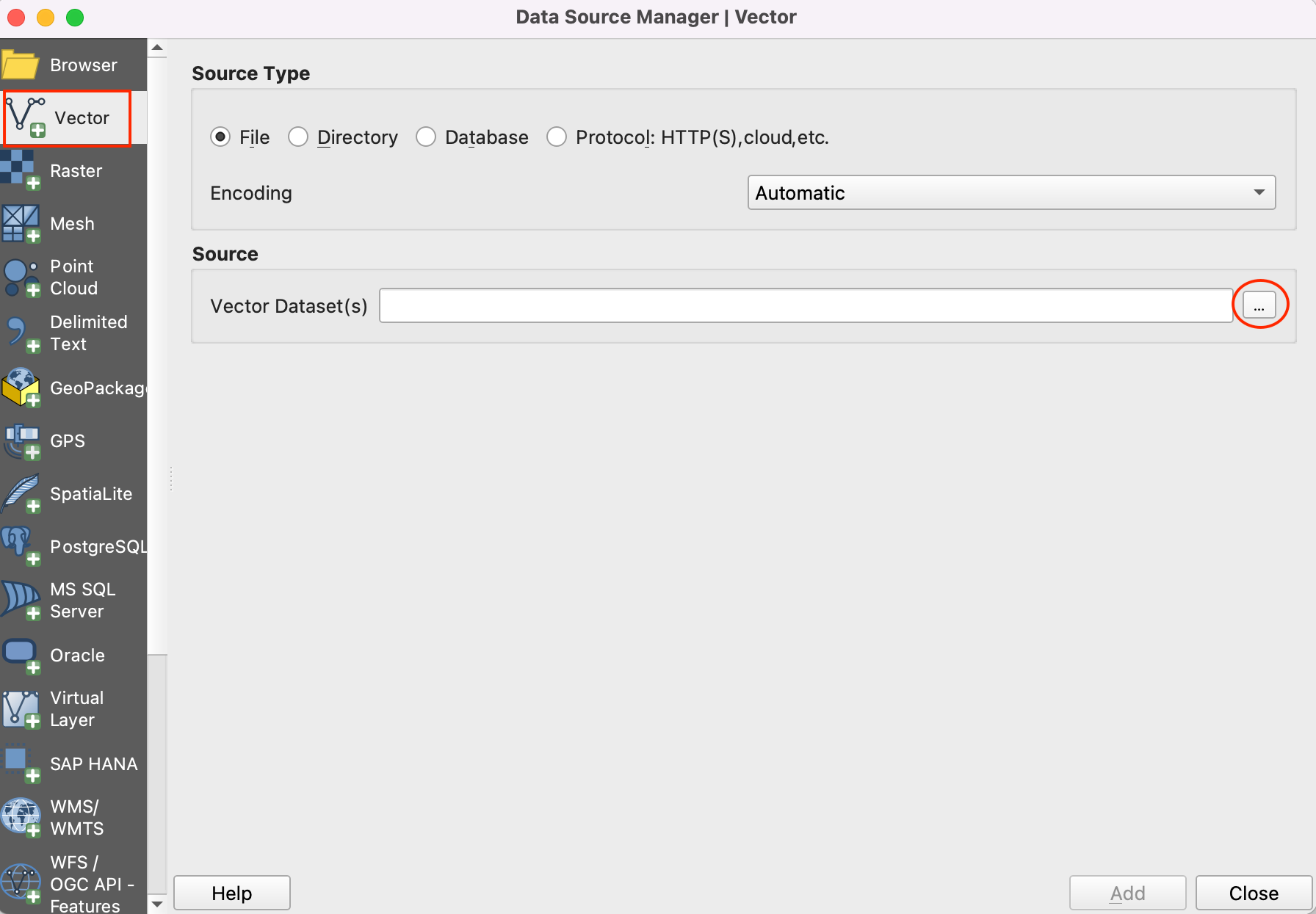1316x914 pixels.
Task: Enable Protocol HTTP(S) source type
Action: pyautogui.click(x=557, y=137)
